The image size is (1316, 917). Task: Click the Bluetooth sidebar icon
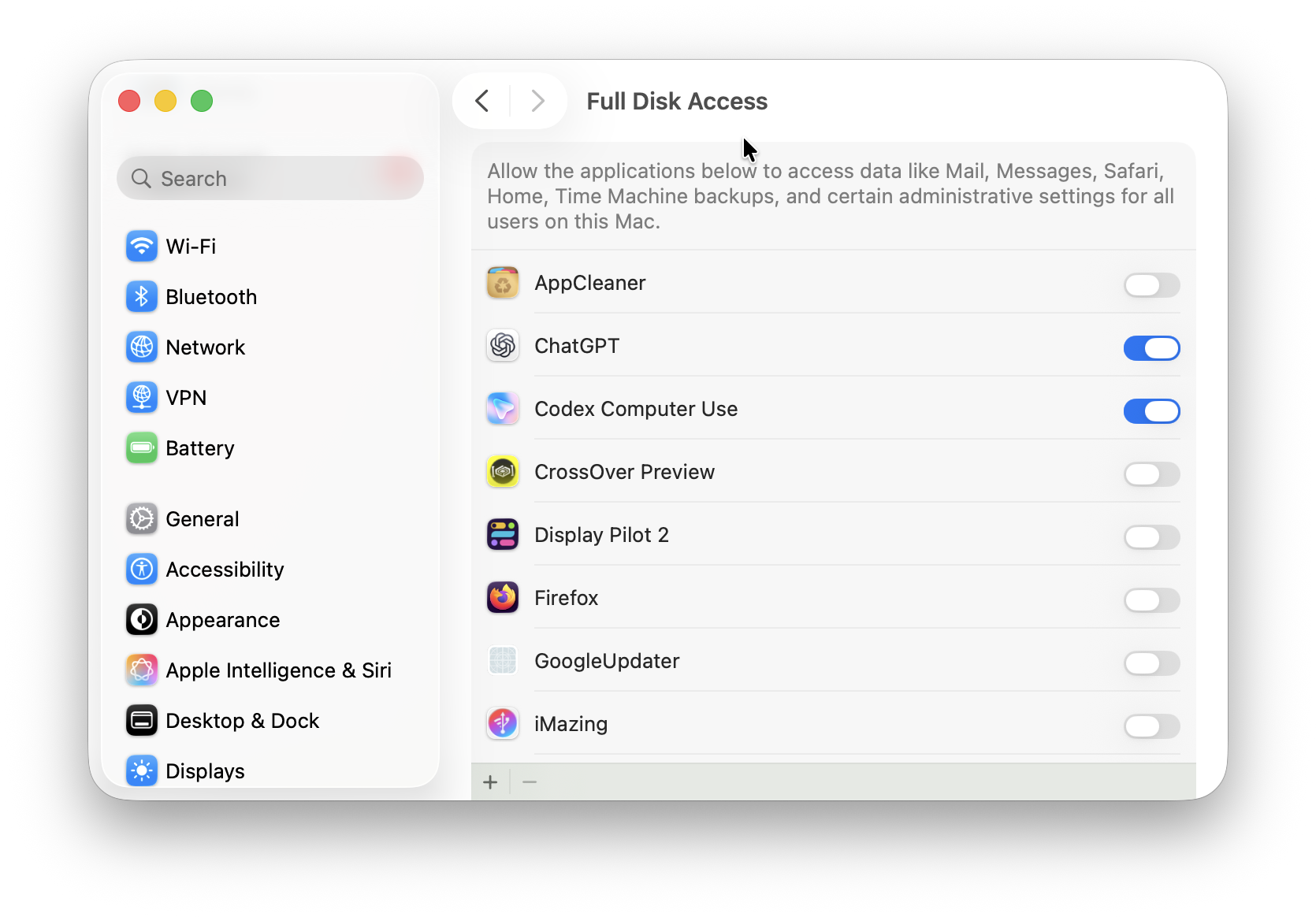pos(142,297)
